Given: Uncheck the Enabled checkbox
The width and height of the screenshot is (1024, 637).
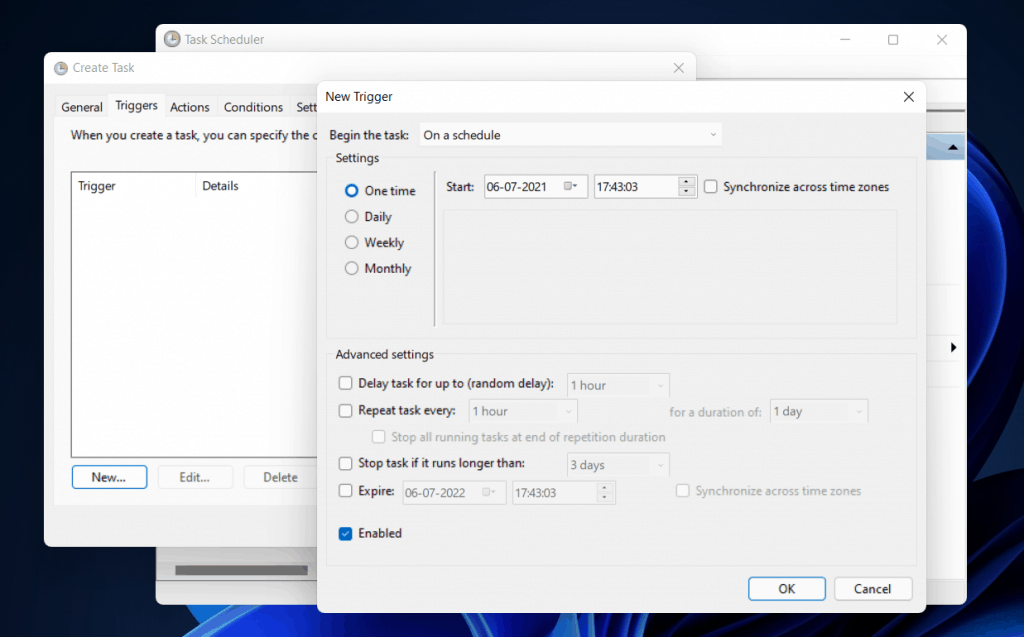Looking at the screenshot, I should [345, 533].
